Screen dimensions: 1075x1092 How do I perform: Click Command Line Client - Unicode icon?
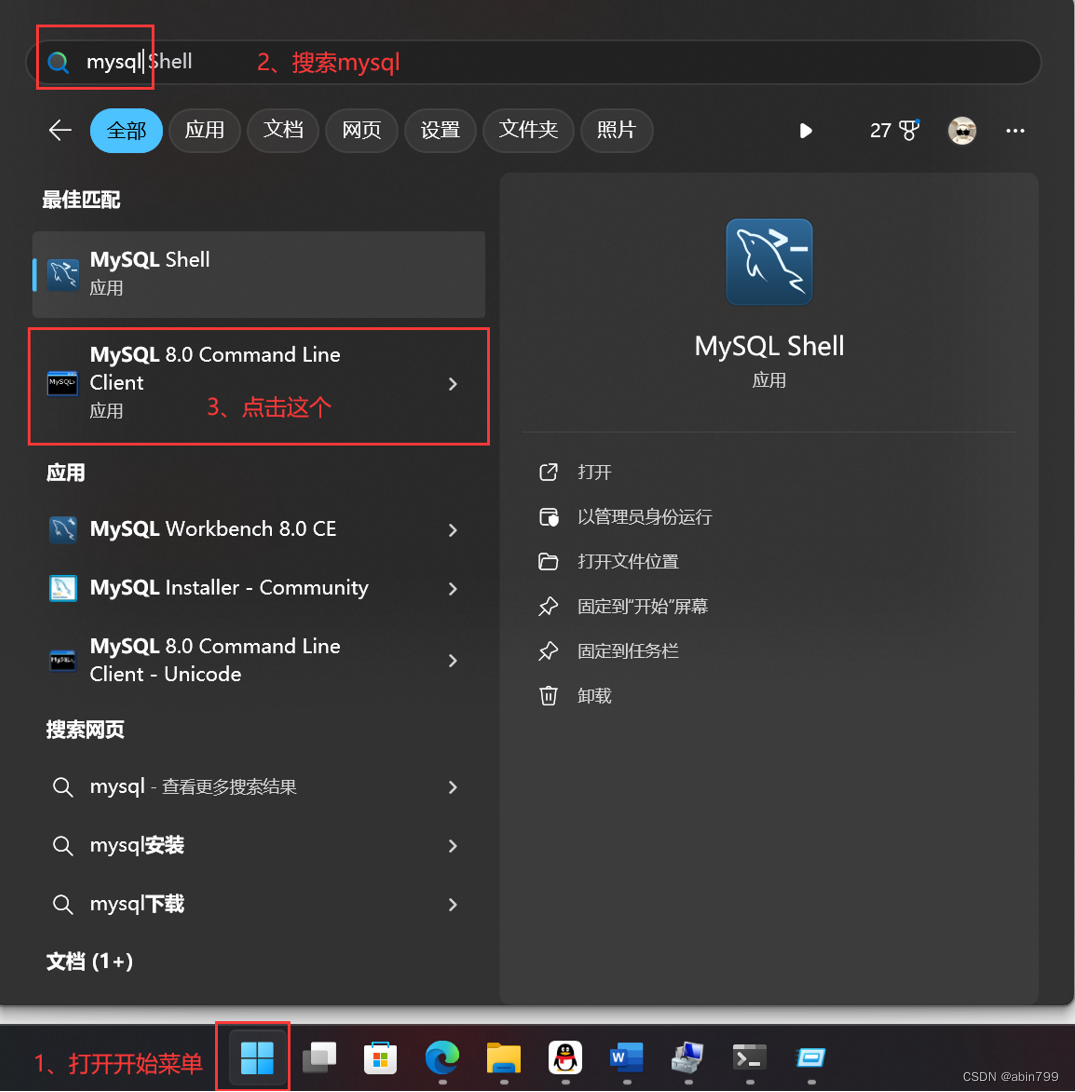pos(63,660)
